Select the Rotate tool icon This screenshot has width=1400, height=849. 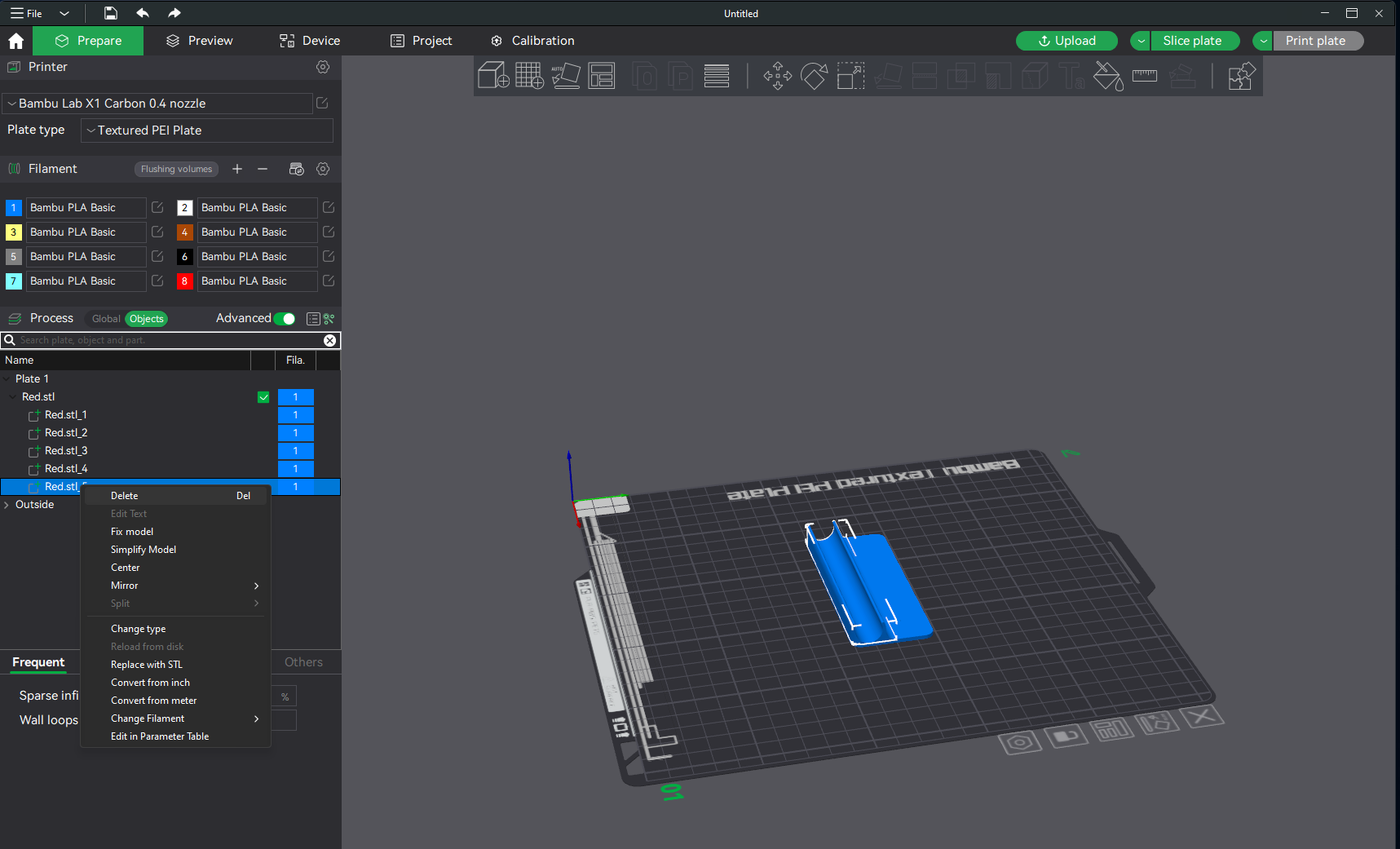814,76
